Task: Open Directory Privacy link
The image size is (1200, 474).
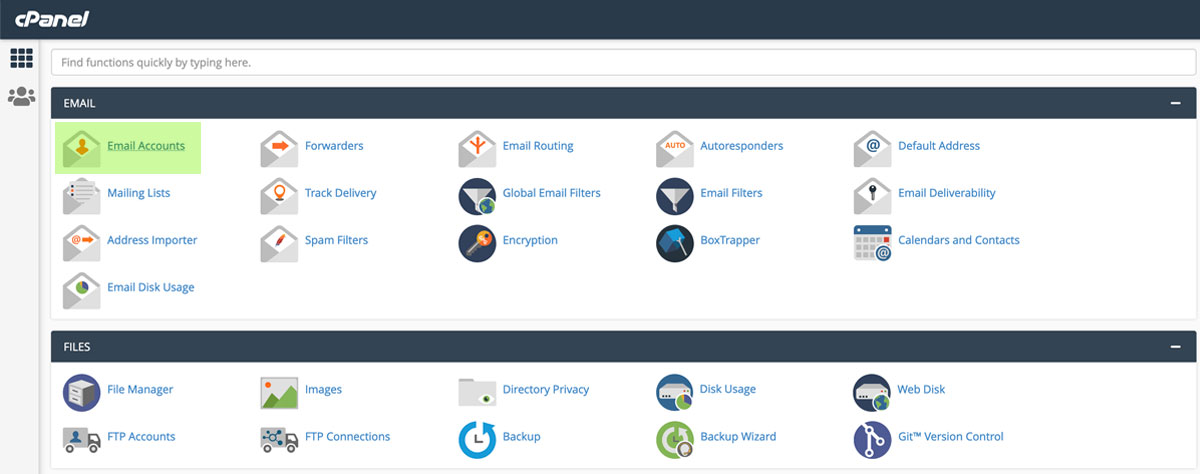Action: [546, 389]
